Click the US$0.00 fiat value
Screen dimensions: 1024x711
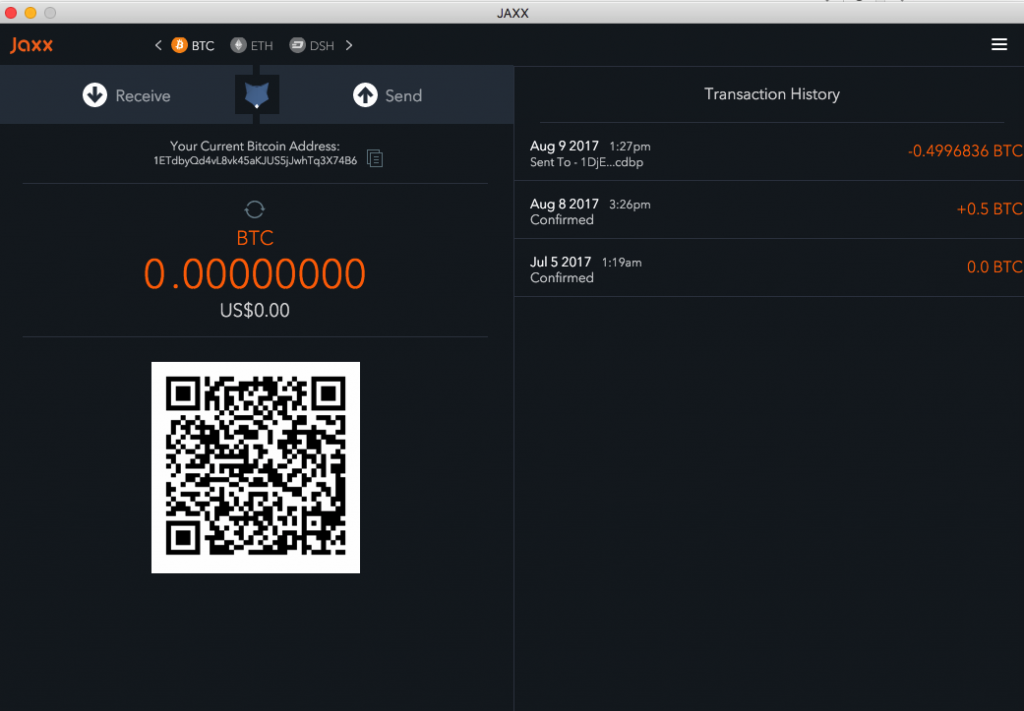pos(255,310)
